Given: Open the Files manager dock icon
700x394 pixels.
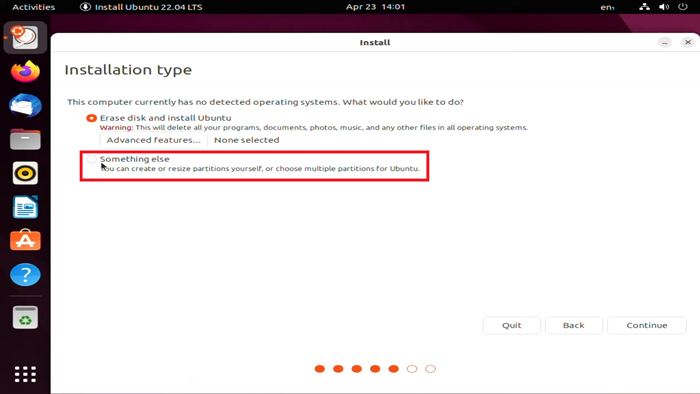Looking at the screenshot, I should (25, 139).
